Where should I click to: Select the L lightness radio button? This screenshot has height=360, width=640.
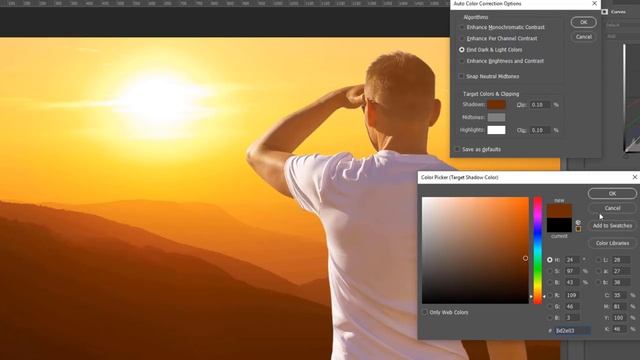[x=599, y=260]
